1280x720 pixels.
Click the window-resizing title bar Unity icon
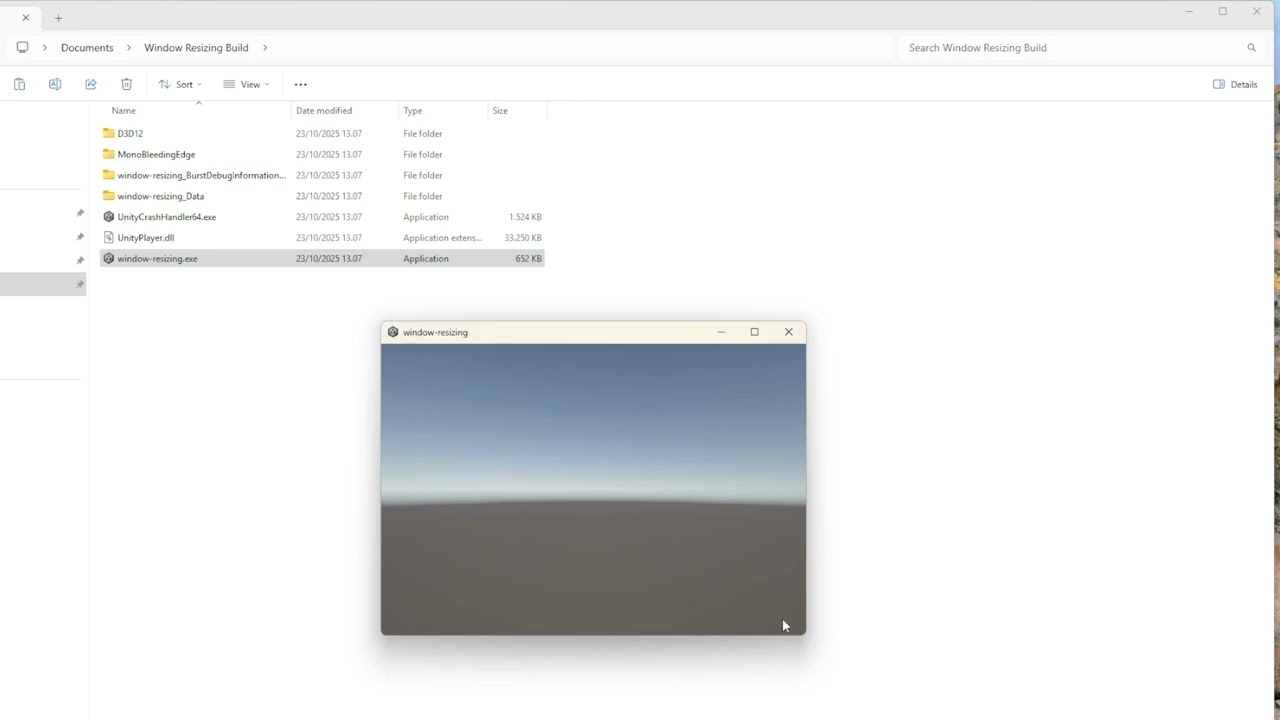point(393,331)
